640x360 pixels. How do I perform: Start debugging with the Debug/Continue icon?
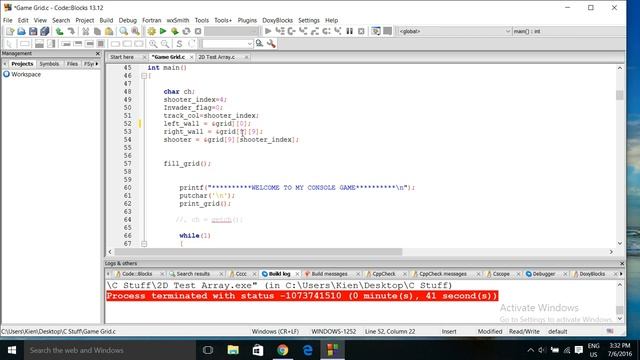[268, 31]
